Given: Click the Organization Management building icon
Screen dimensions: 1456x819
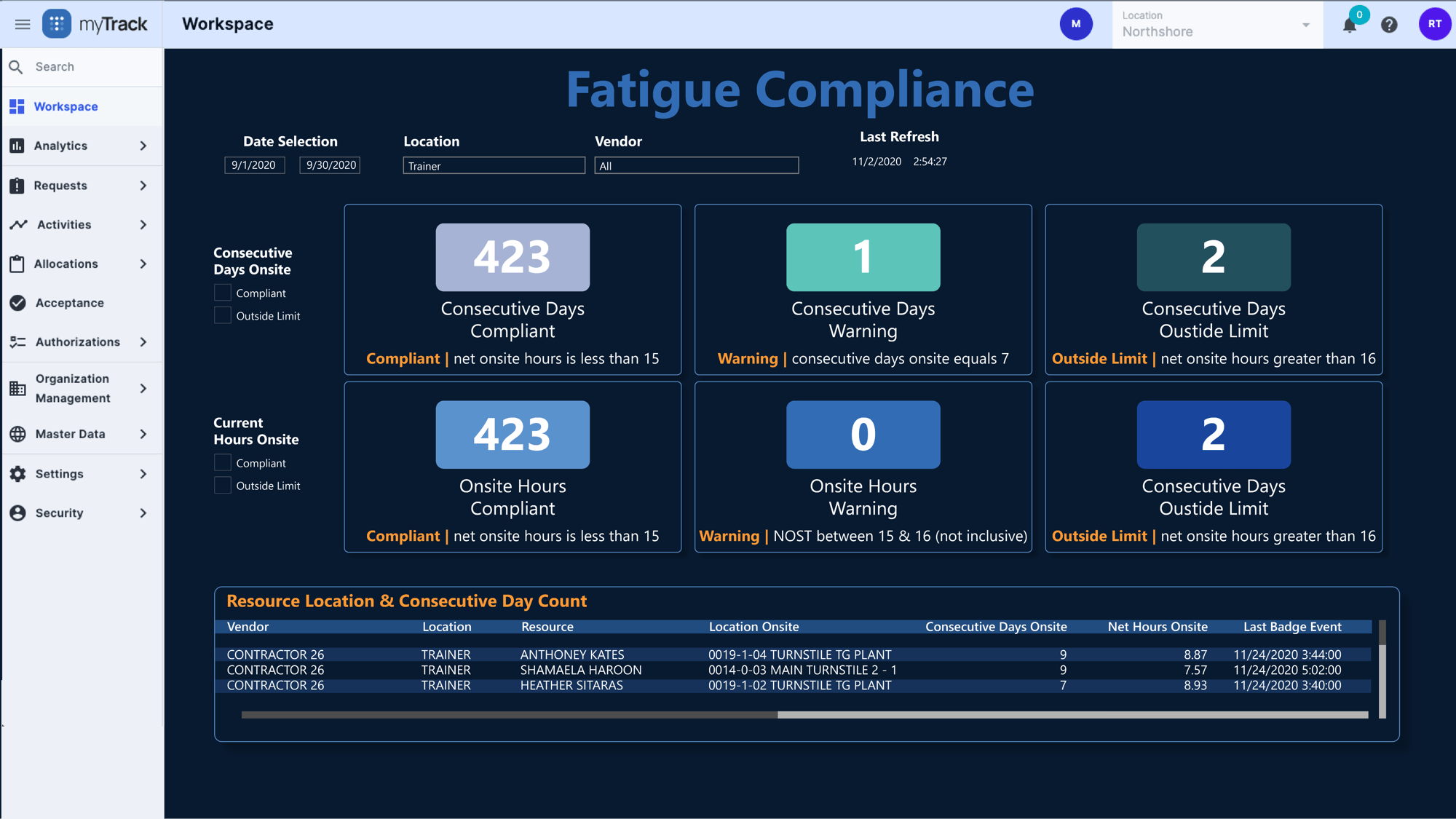Looking at the screenshot, I should [x=18, y=388].
